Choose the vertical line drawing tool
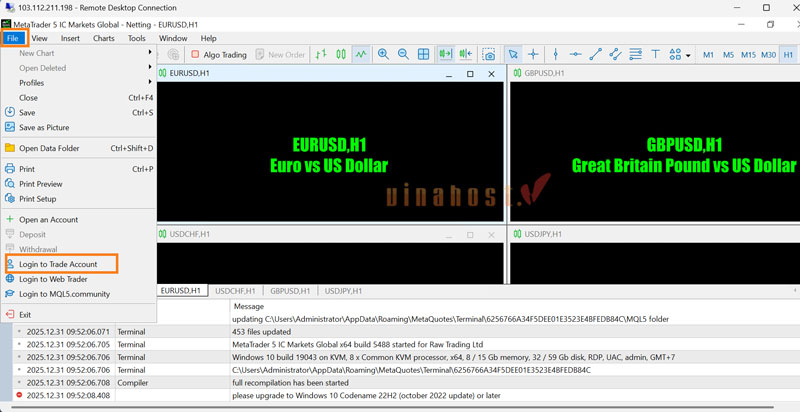This screenshot has width=800, height=412. 554,55
